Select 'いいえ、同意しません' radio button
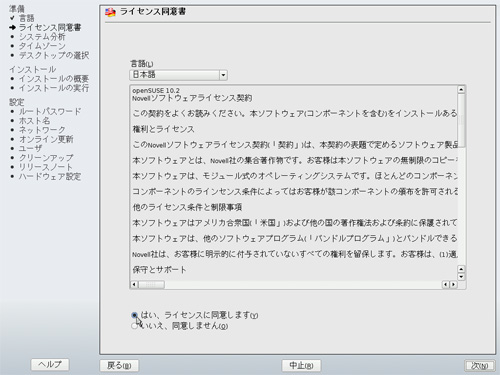 point(134,326)
